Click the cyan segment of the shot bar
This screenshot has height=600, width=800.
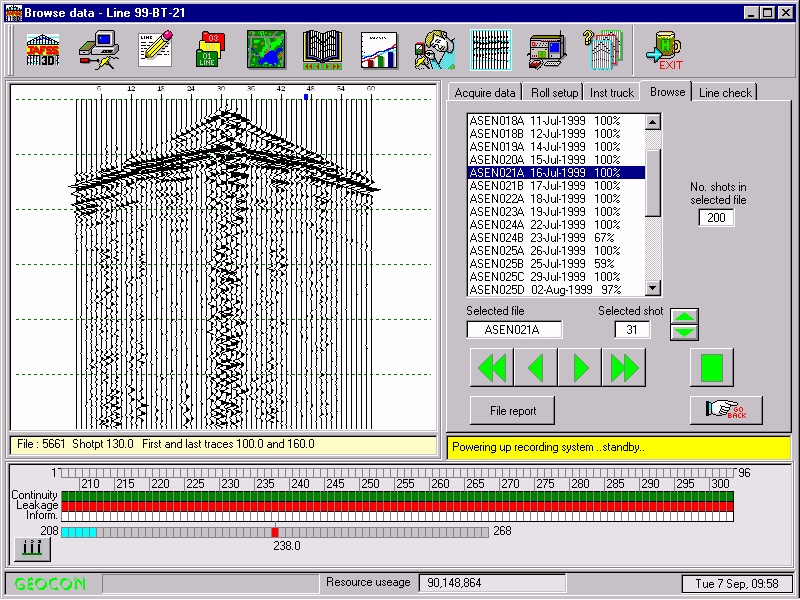point(79,533)
